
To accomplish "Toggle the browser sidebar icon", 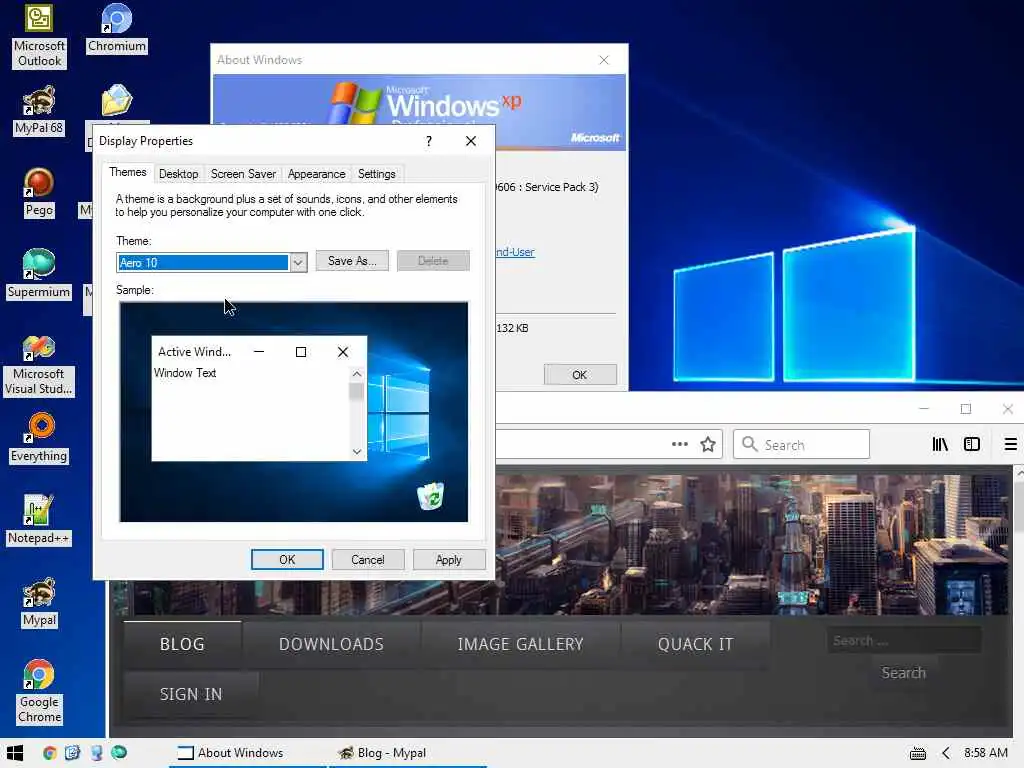I will [x=972, y=445].
